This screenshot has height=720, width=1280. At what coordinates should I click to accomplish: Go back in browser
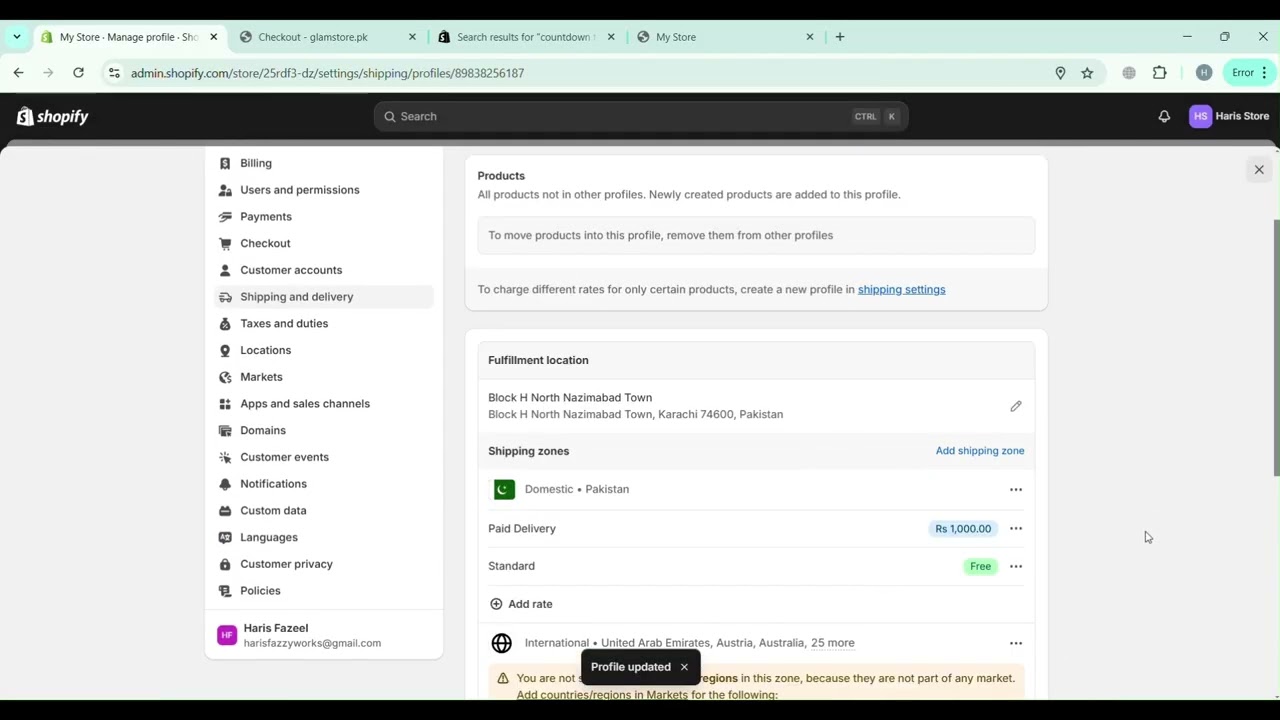coord(18,73)
